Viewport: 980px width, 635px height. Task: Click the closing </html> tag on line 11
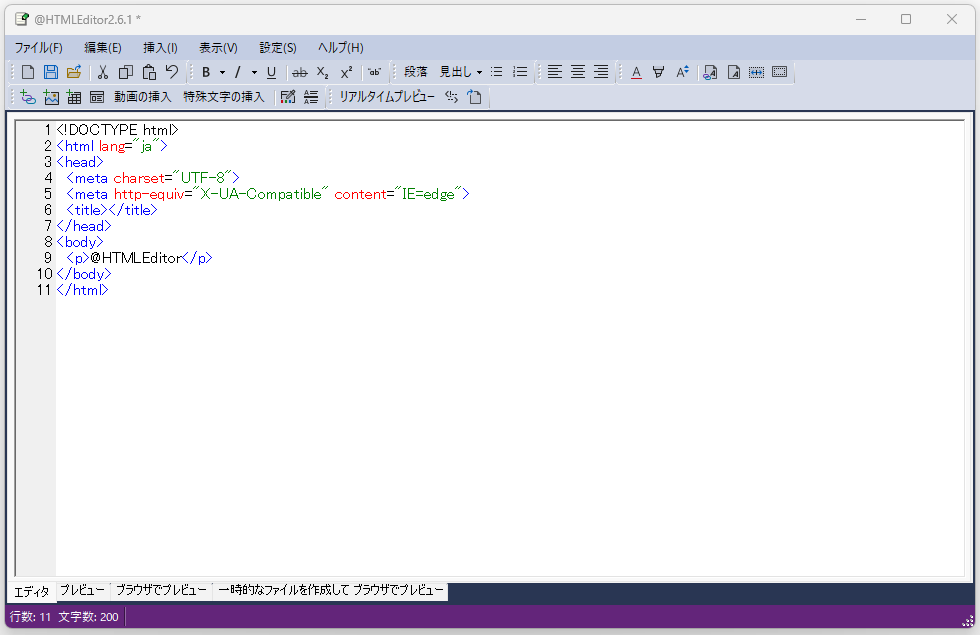(x=82, y=290)
